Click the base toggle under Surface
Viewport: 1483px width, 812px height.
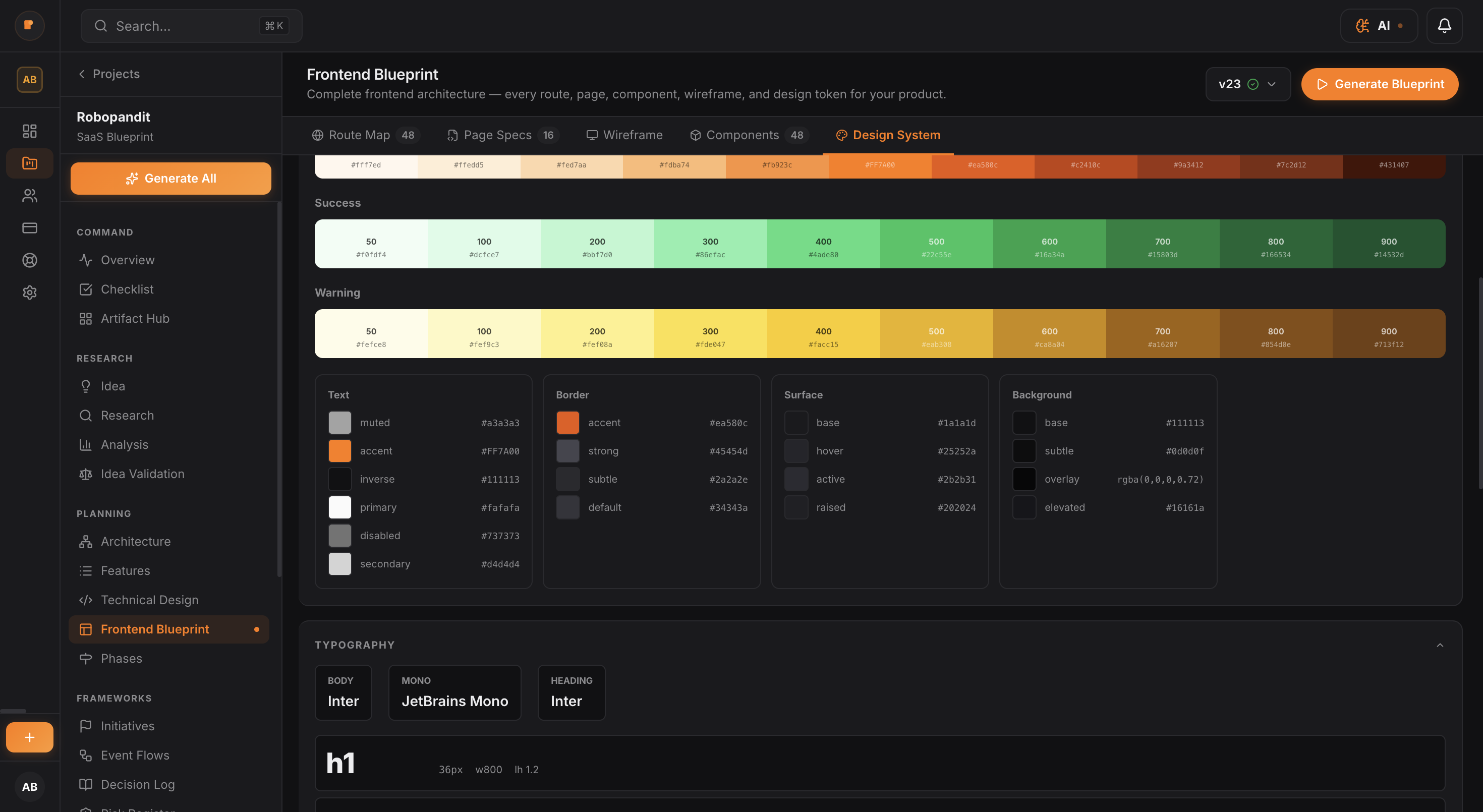(796, 422)
